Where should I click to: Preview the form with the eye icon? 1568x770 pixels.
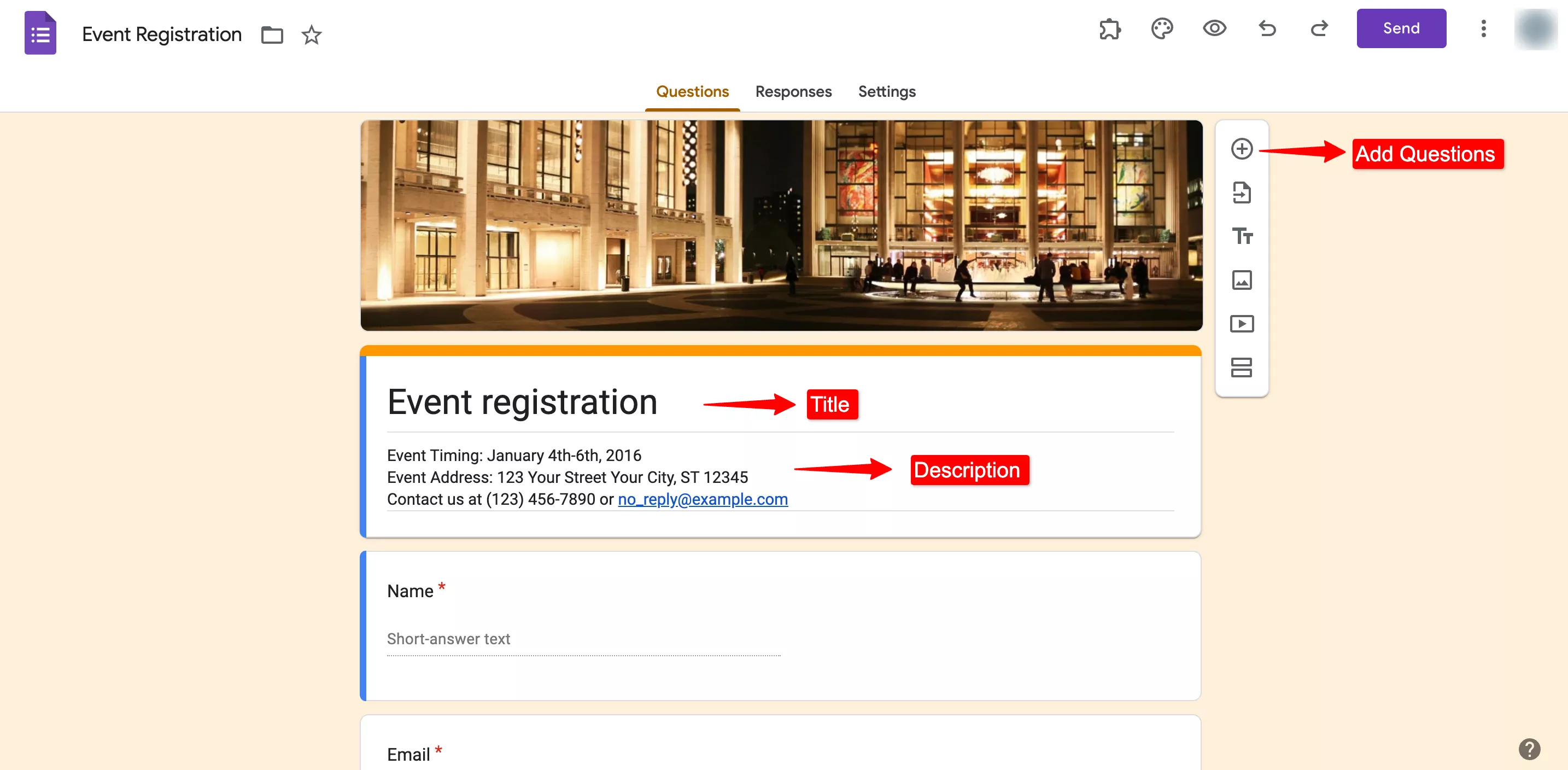(1214, 28)
